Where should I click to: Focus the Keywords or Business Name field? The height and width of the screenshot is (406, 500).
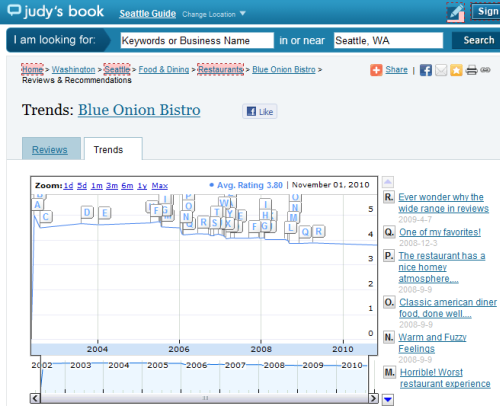click(x=197, y=40)
